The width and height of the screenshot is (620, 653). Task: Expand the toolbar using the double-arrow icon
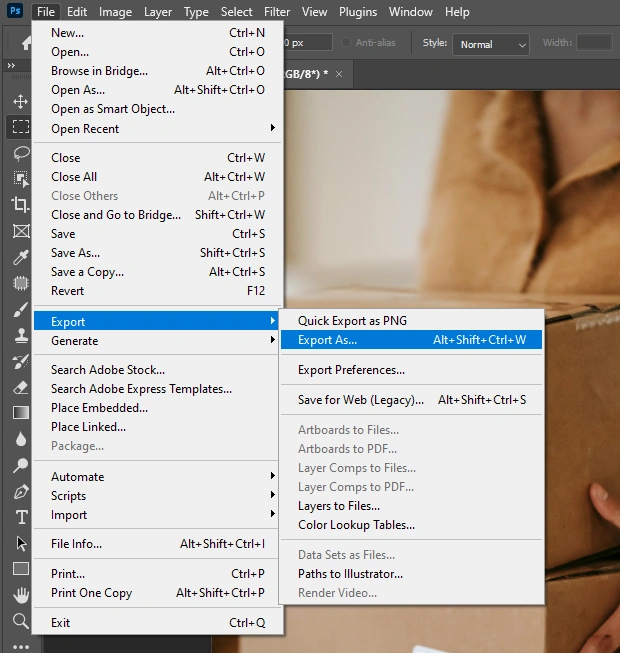click(11, 65)
